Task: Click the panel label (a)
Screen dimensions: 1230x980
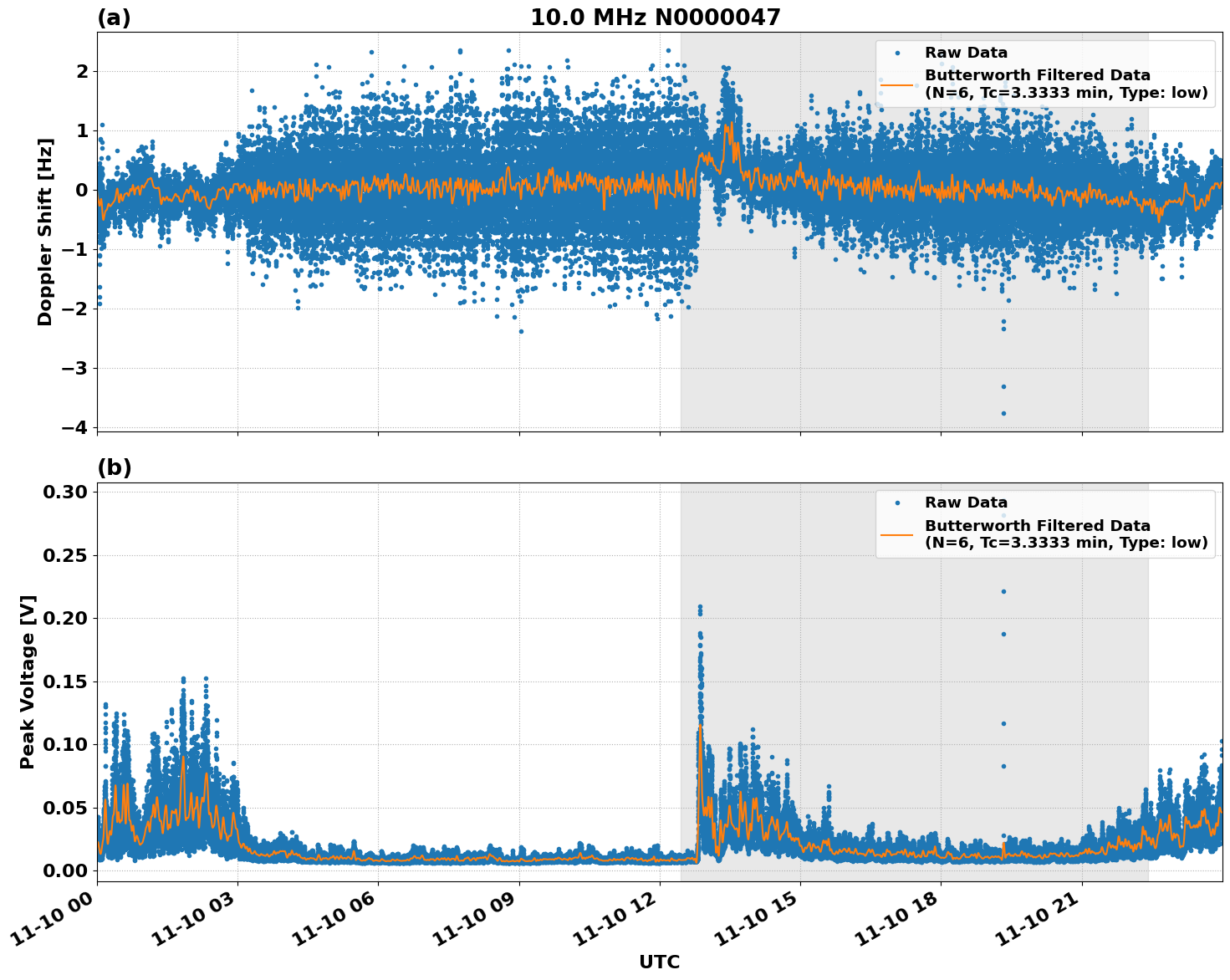Action: tap(113, 15)
